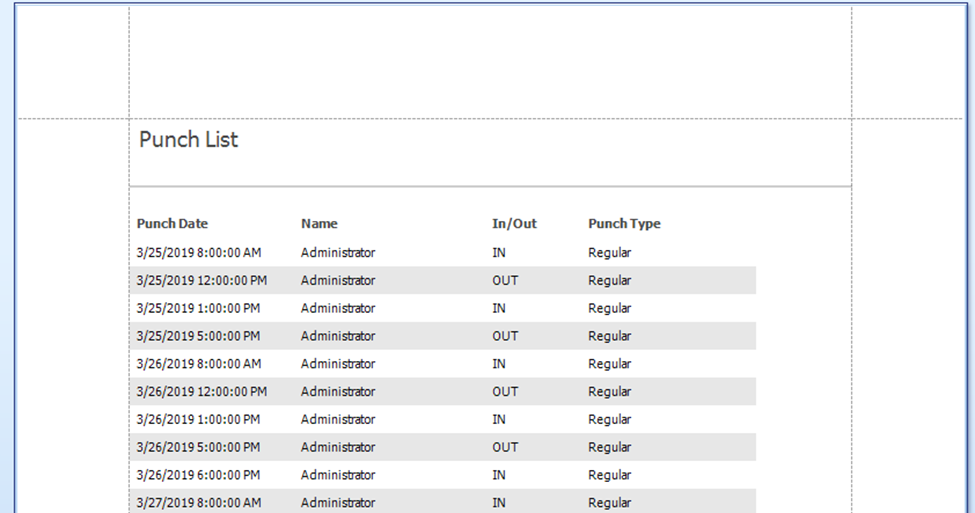Click Administrator in the 3/25/2019 8:00:00 AM row
This screenshot has width=975, height=513.
[x=338, y=252]
